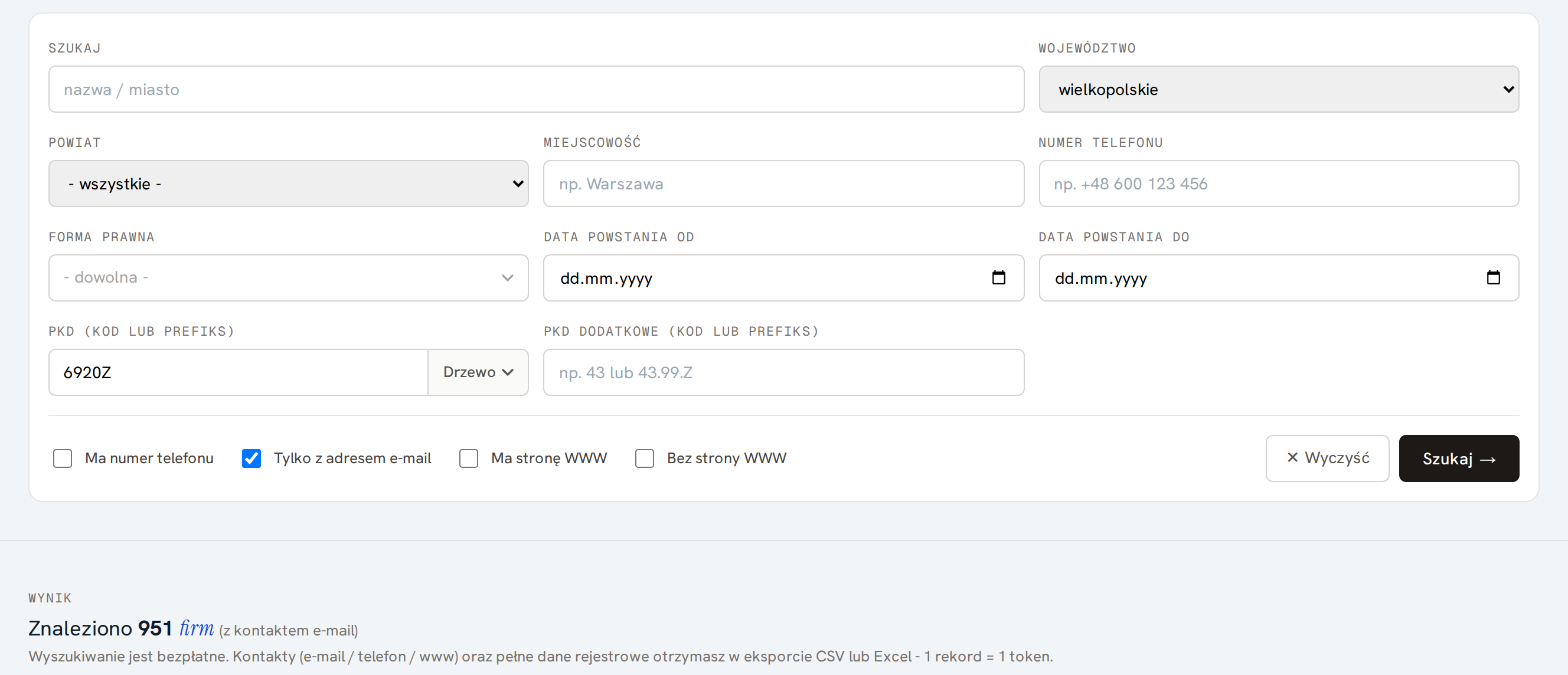Click the PKD code field containing 6920Z
Viewport: 1568px width, 675px height.
[239, 372]
